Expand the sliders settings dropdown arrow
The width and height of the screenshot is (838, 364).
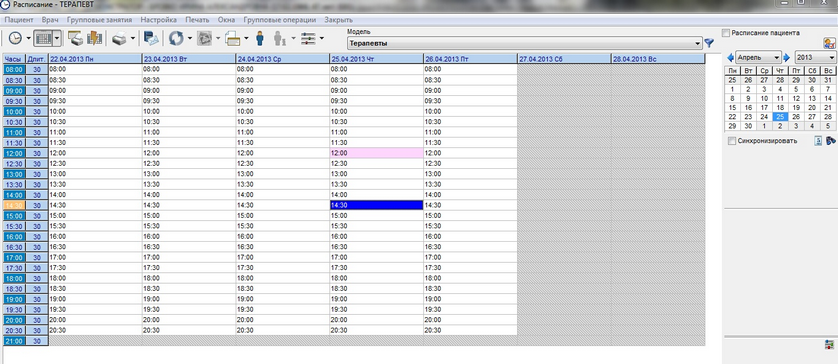(322, 39)
